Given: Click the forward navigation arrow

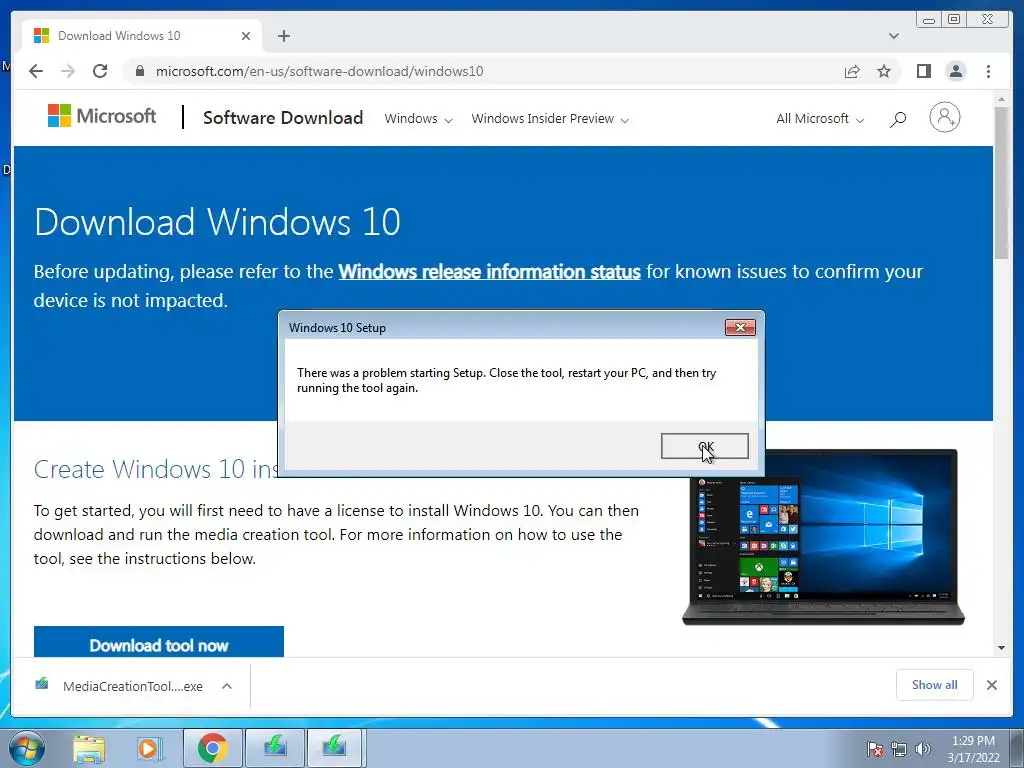Looking at the screenshot, I should coord(68,71).
